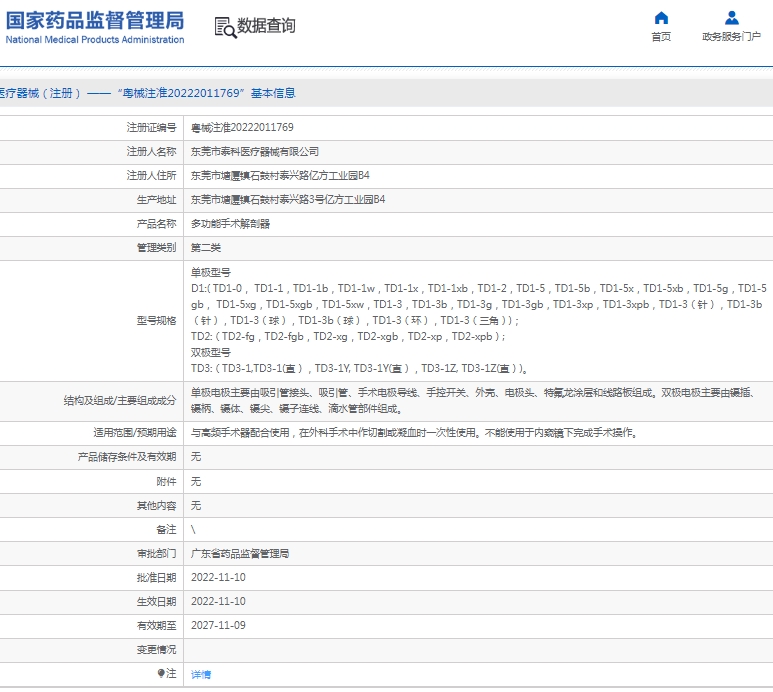Select the 生产地址 address with 3号

pyautogui.click(x=288, y=200)
